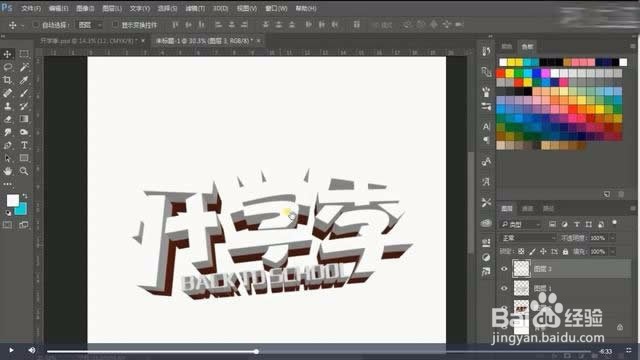Select the Eraser tool
The image size is (640, 360).
coord(7,119)
